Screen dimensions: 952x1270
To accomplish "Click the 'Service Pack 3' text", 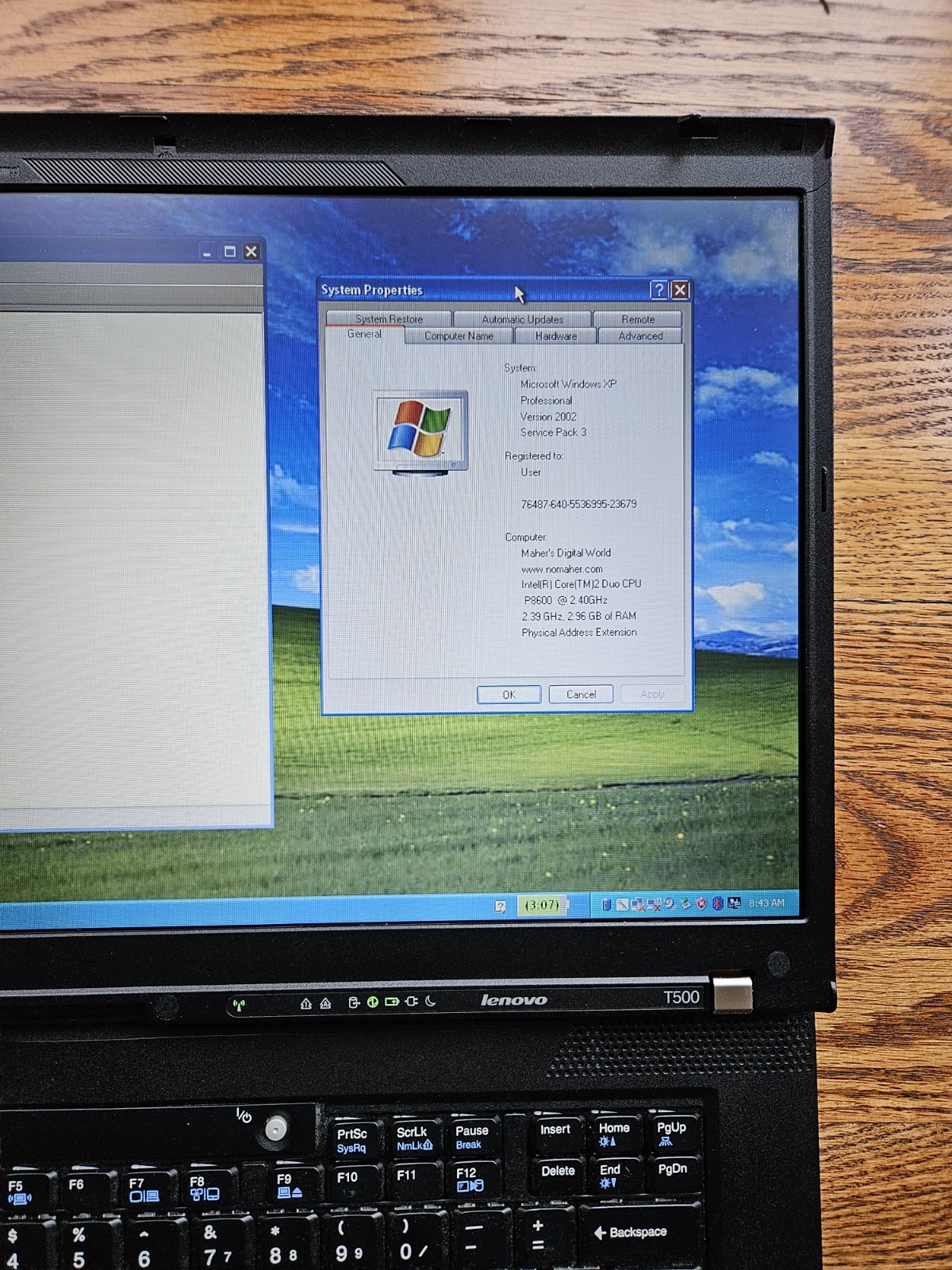I will click(553, 433).
